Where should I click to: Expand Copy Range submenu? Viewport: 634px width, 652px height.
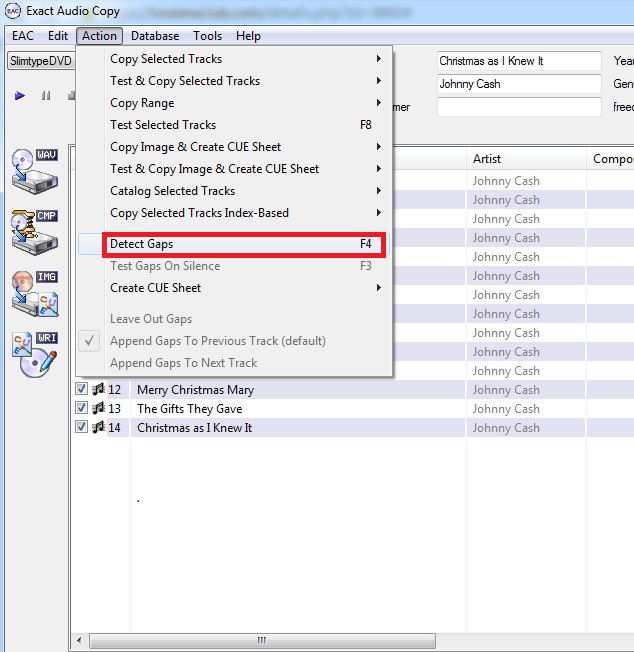(x=379, y=103)
